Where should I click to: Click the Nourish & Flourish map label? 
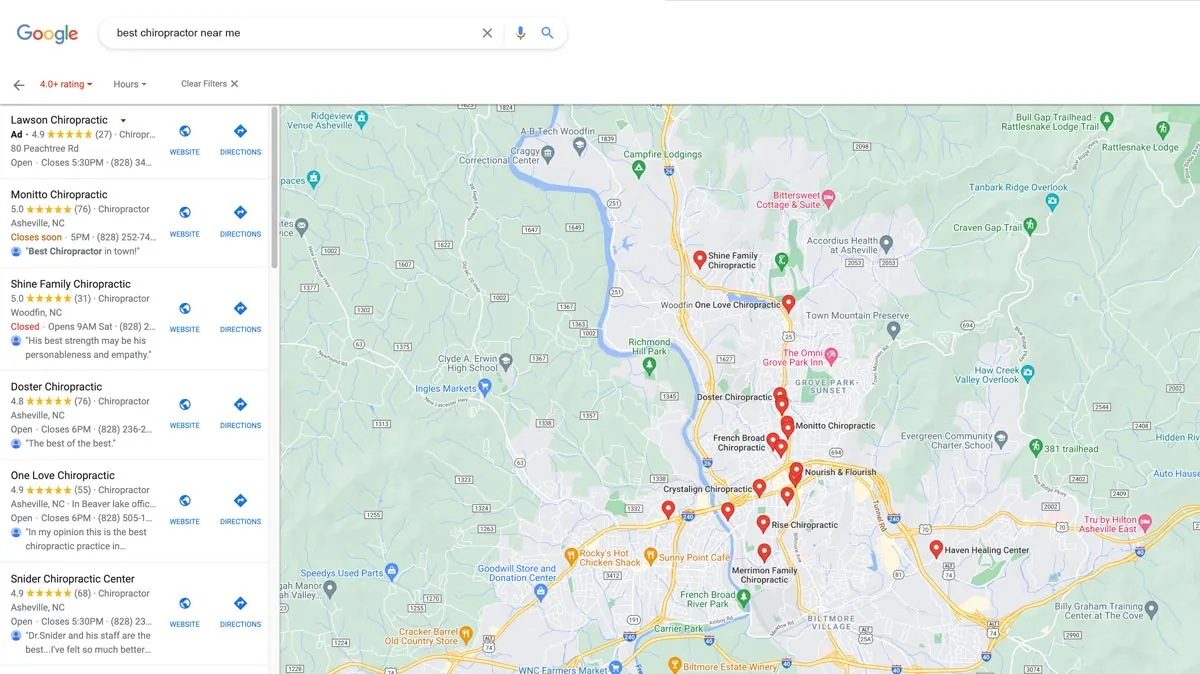pyautogui.click(x=840, y=472)
